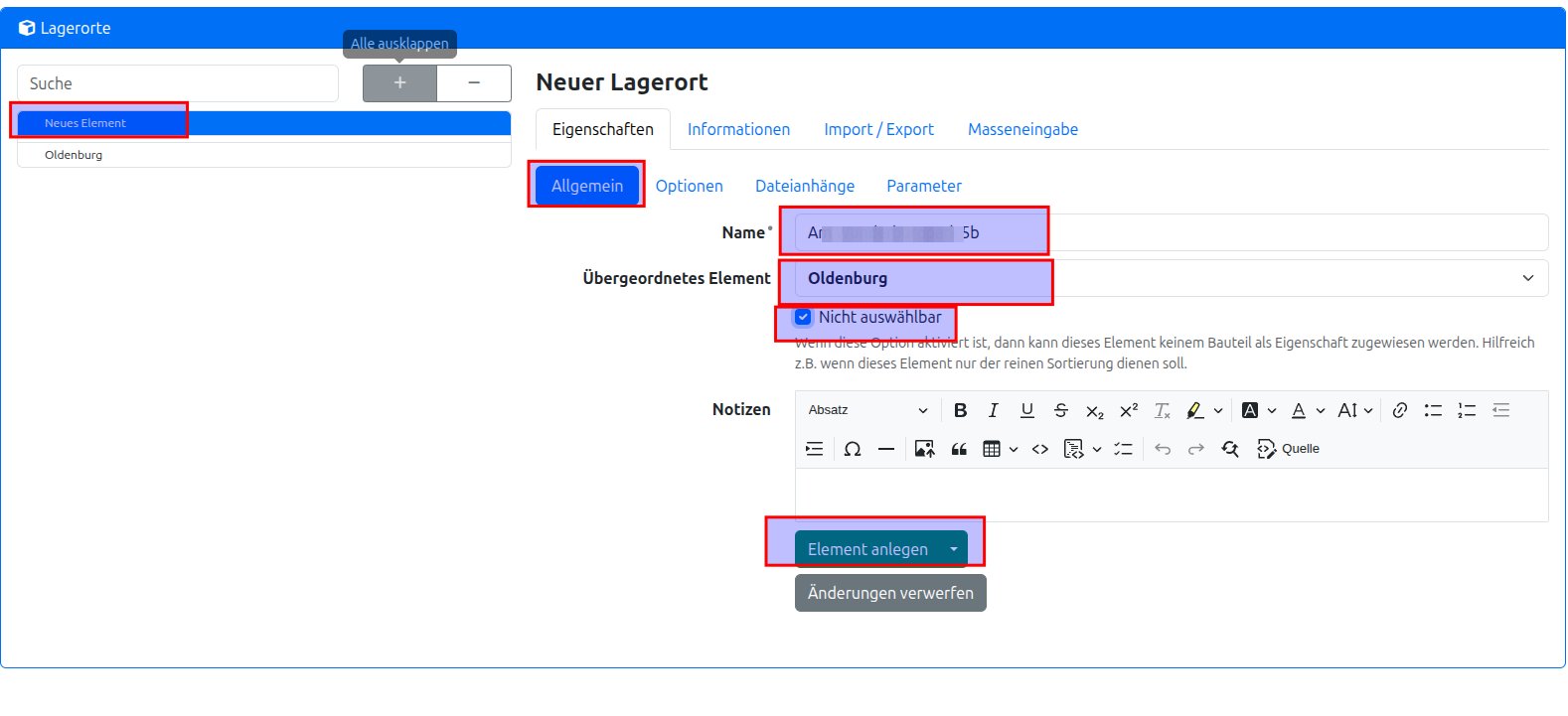Toggle bold formatting in Notizen editor

[960, 410]
